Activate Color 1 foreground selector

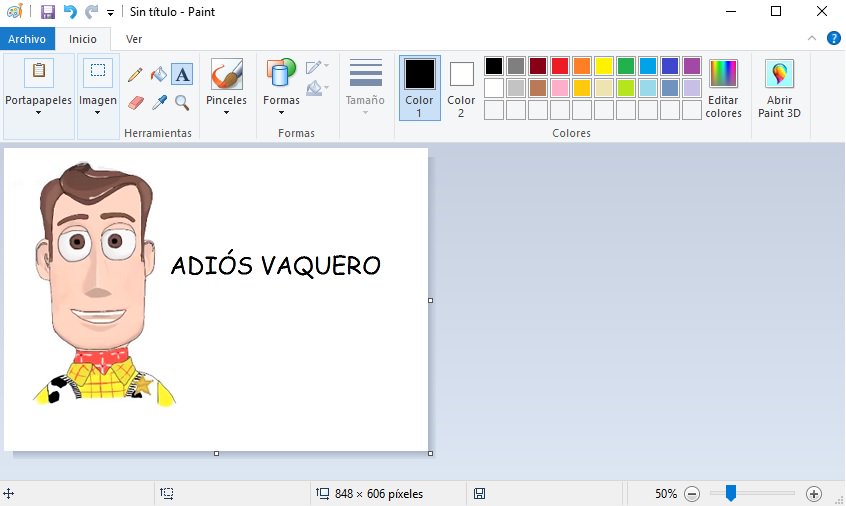419,87
